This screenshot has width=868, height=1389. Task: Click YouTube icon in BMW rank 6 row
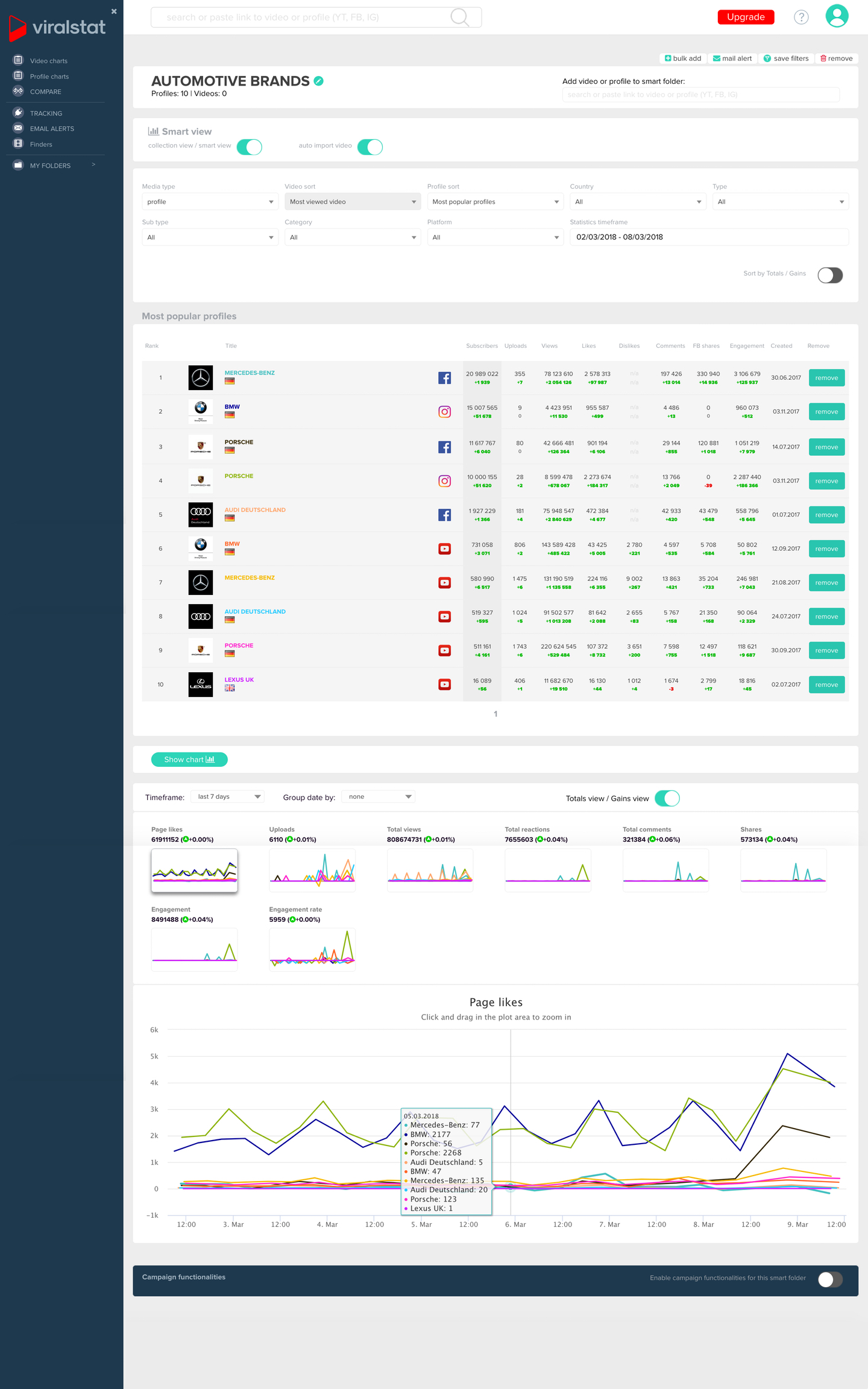[x=444, y=549]
